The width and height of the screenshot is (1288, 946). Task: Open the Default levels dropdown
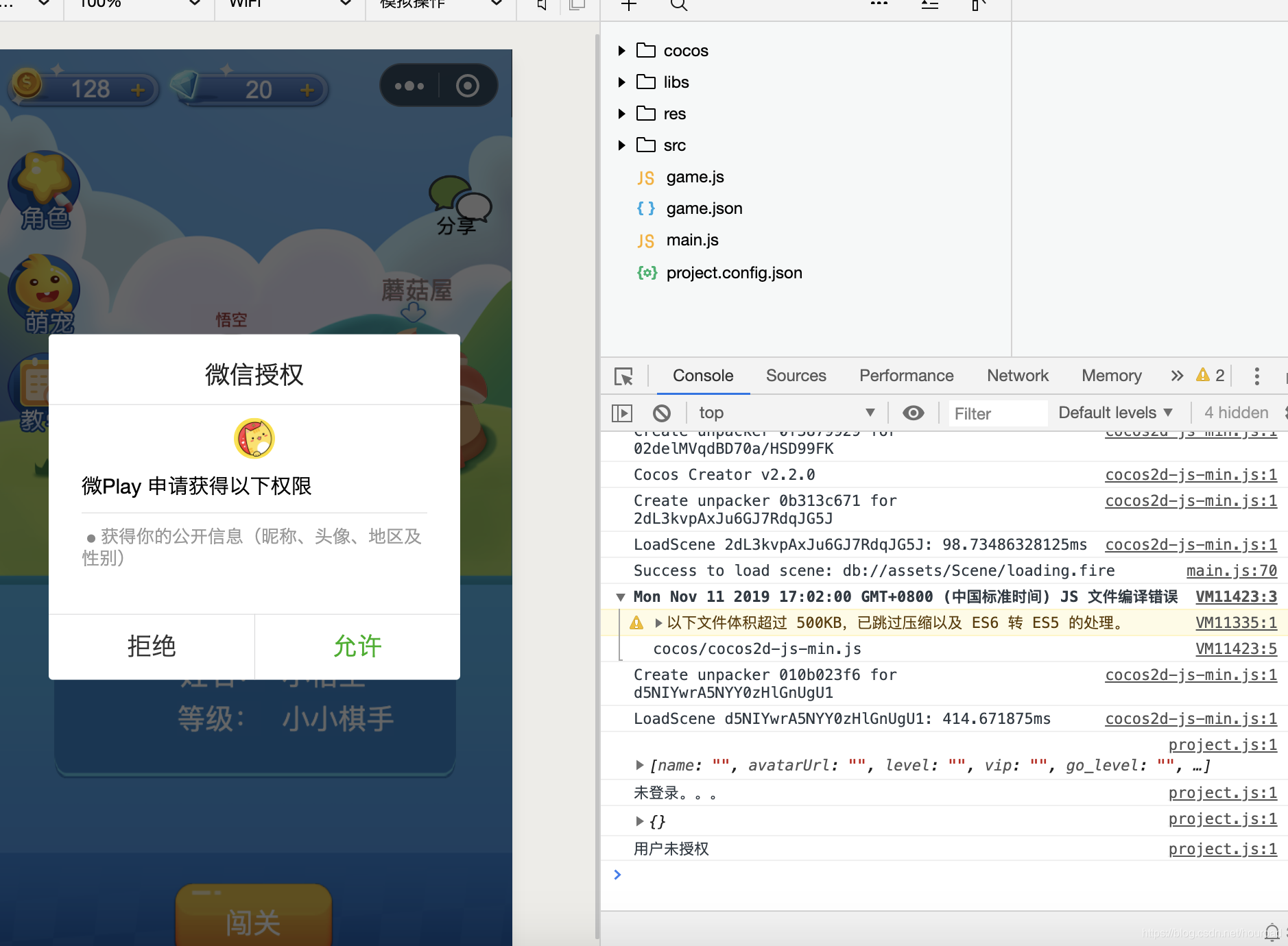tap(1114, 412)
